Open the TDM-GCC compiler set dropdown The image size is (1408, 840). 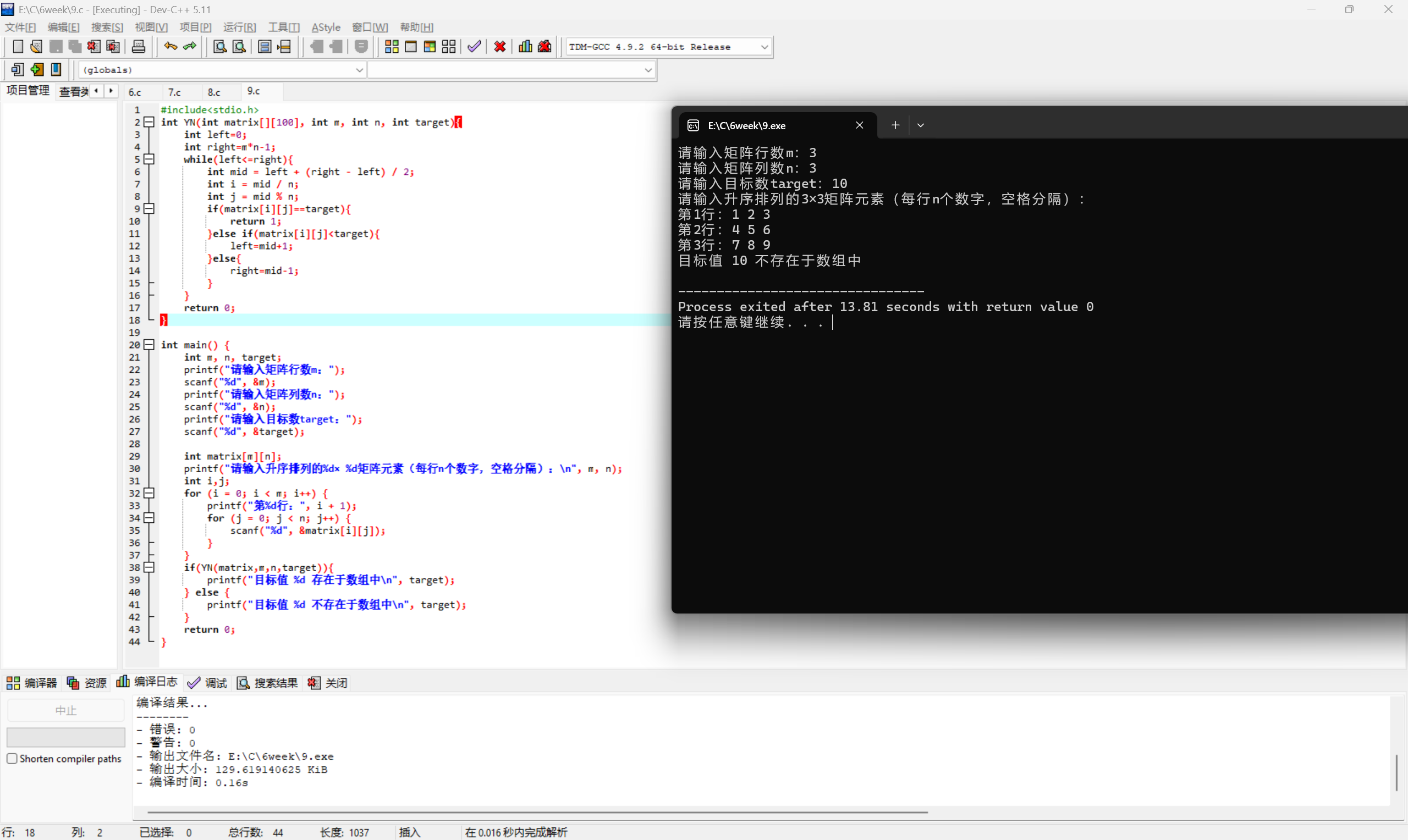pyautogui.click(x=765, y=47)
